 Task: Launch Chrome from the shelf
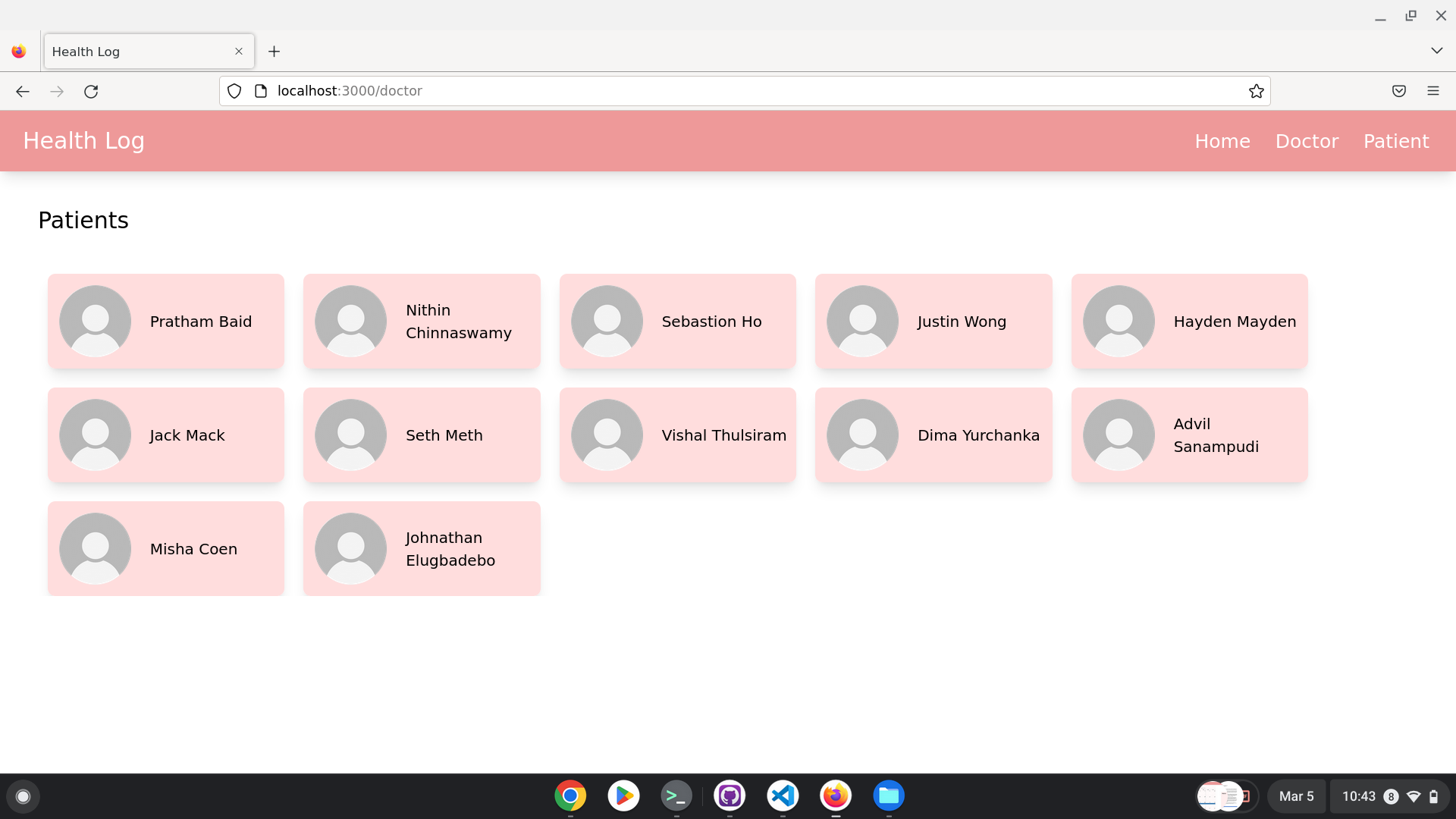(x=570, y=795)
